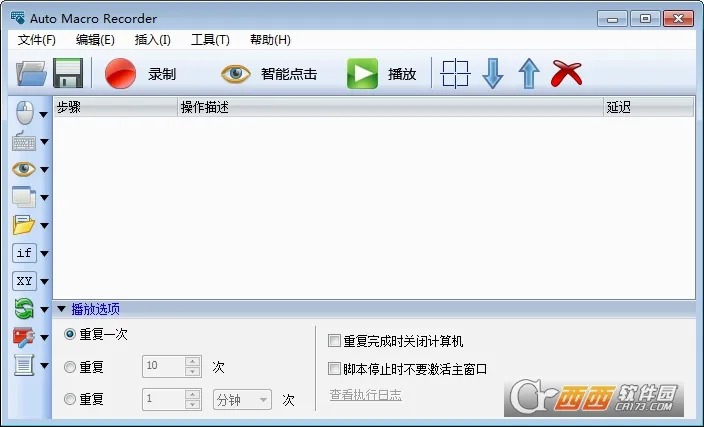Expand loop action dropdown arrow
The height and width of the screenshot is (427, 704).
(44, 309)
